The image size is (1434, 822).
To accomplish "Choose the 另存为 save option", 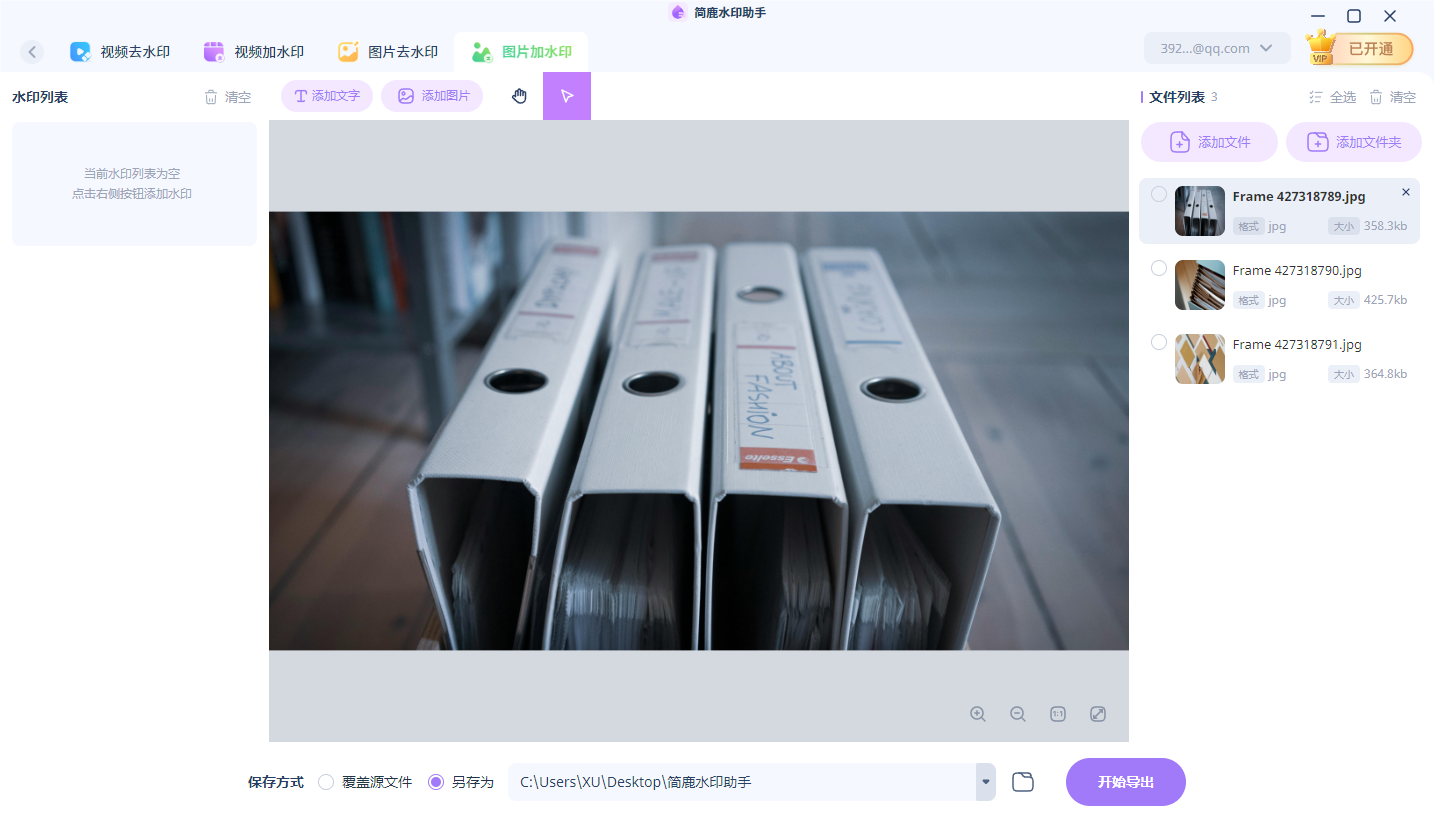I will (x=434, y=782).
